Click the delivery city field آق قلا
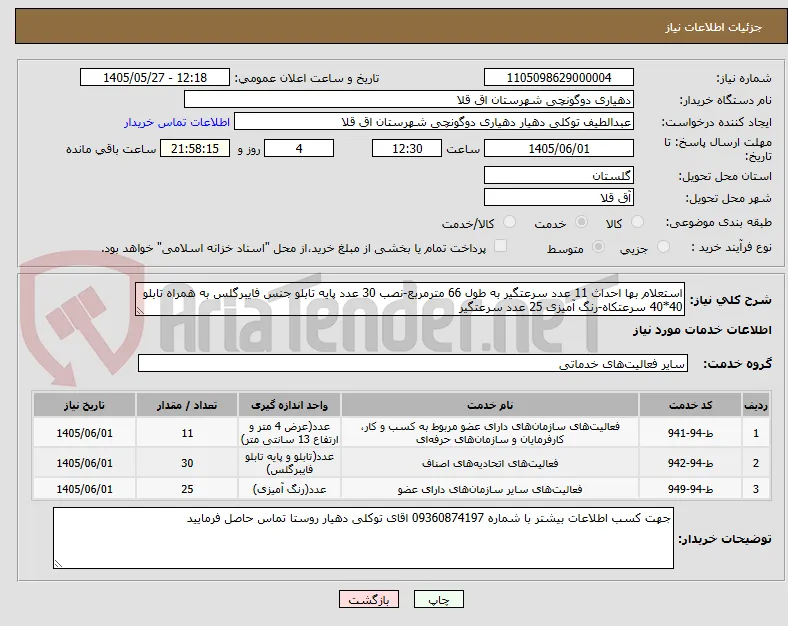This screenshot has height=626, width=788. point(559,197)
